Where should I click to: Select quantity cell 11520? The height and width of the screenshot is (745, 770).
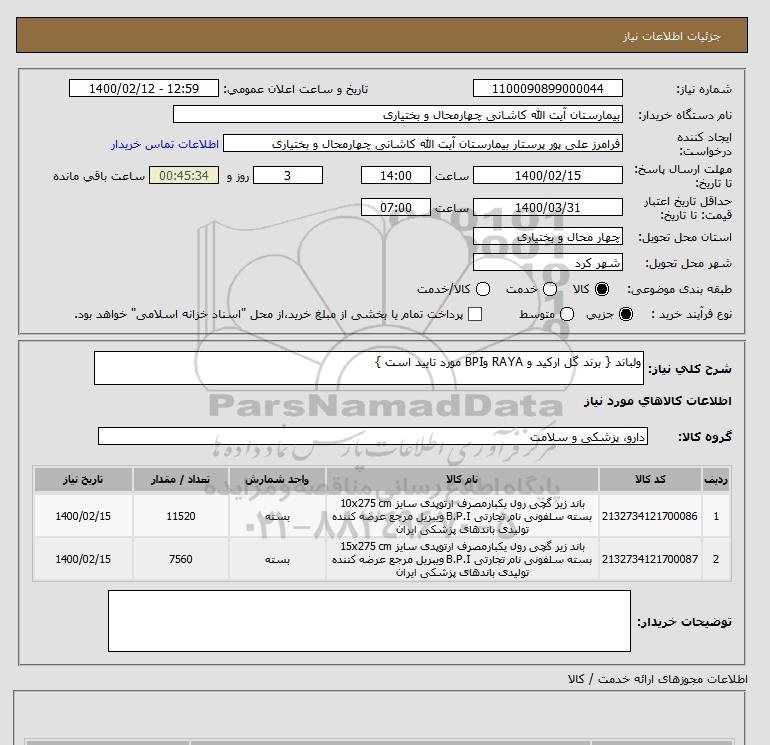click(x=181, y=516)
